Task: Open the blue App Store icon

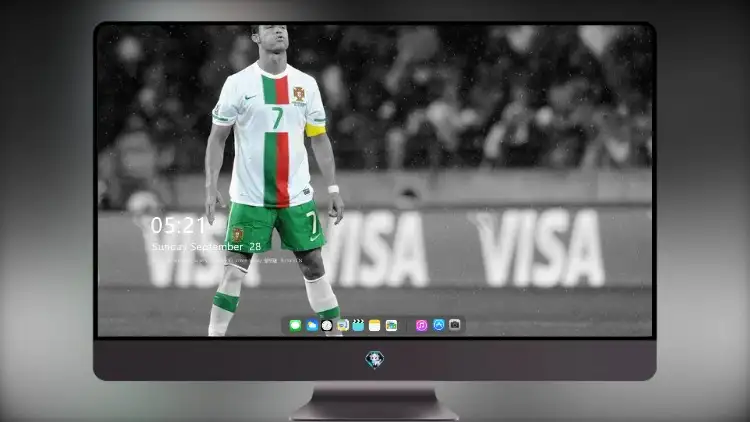Action: (x=439, y=325)
